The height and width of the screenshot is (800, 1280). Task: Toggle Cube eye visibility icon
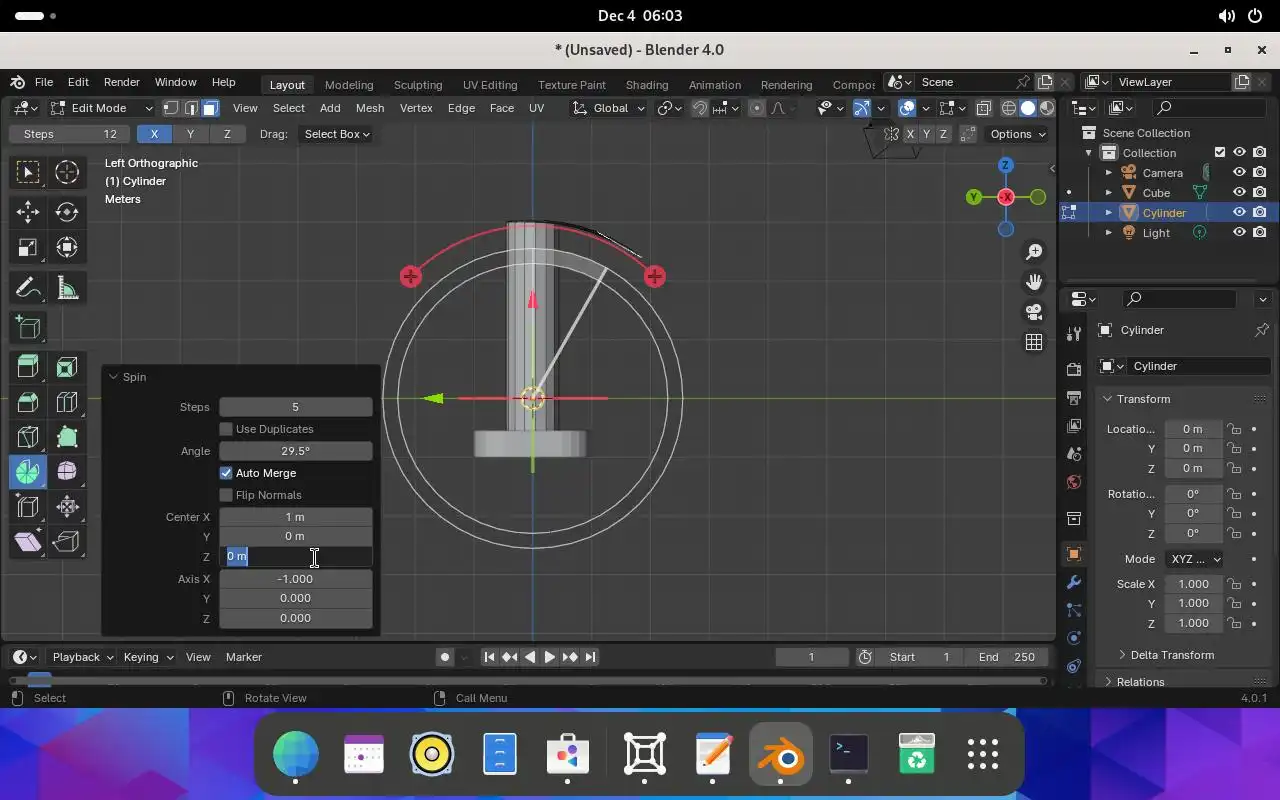click(x=1239, y=192)
